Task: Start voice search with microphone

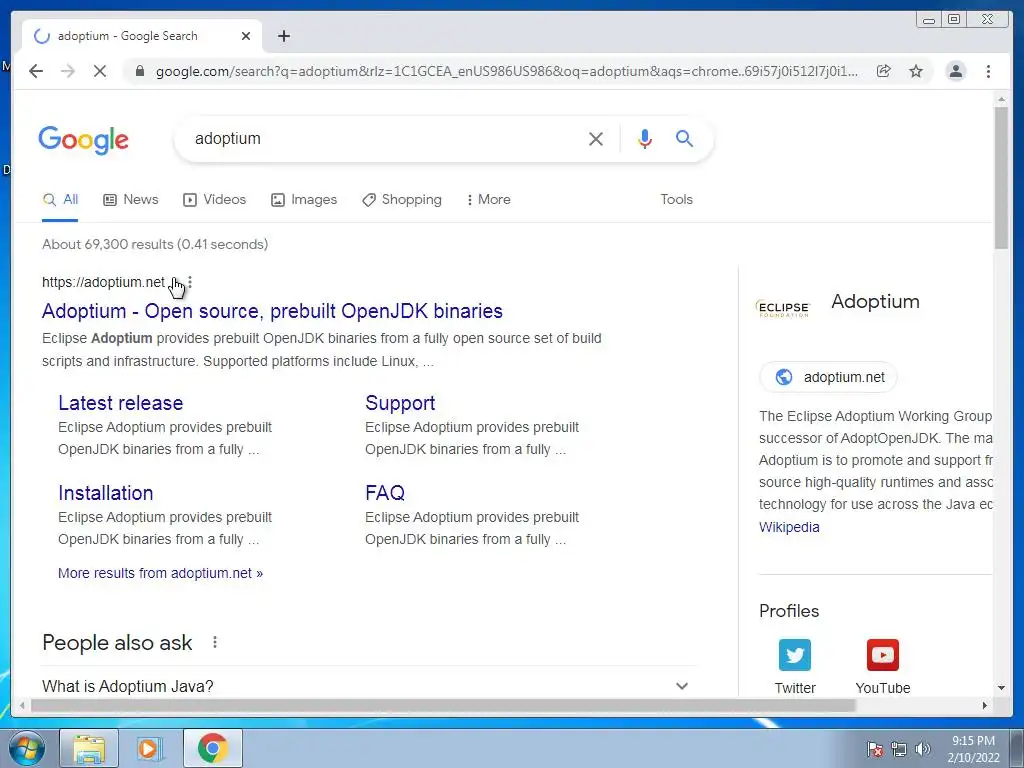Action: click(645, 138)
